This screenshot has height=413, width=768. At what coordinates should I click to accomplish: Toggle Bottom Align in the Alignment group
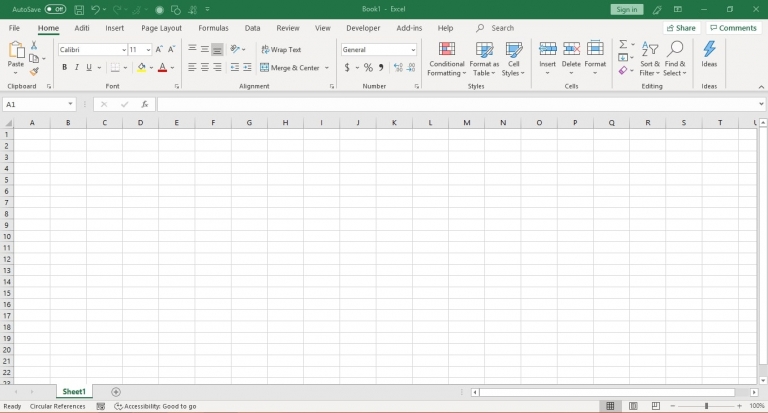coord(217,49)
